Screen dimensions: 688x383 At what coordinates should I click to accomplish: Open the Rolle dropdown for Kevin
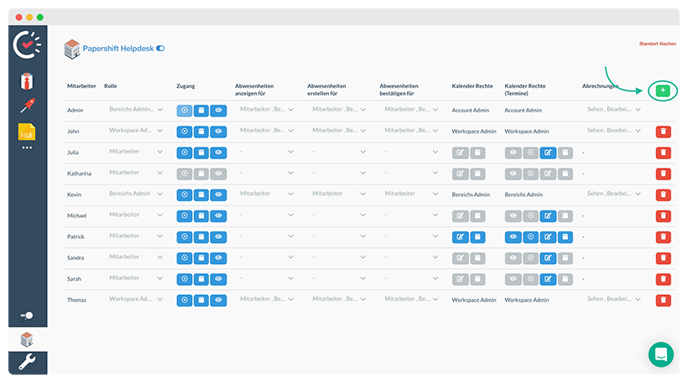[136, 193]
